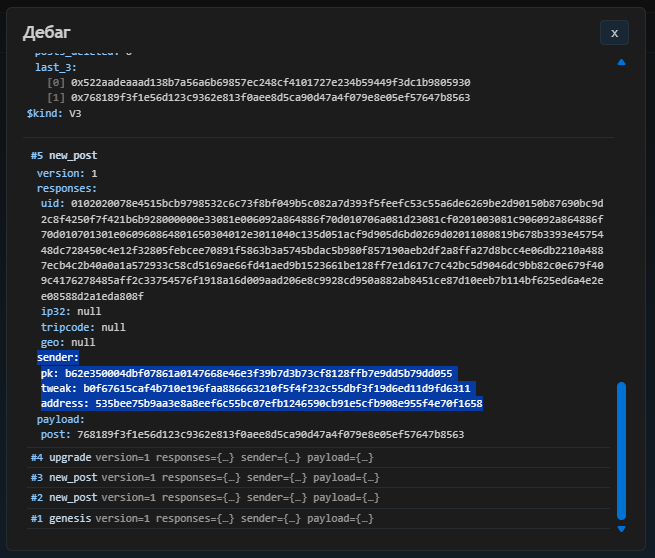This screenshot has height=558, width=655.
Task: Click the post: hash value
Action: pos(271,434)
